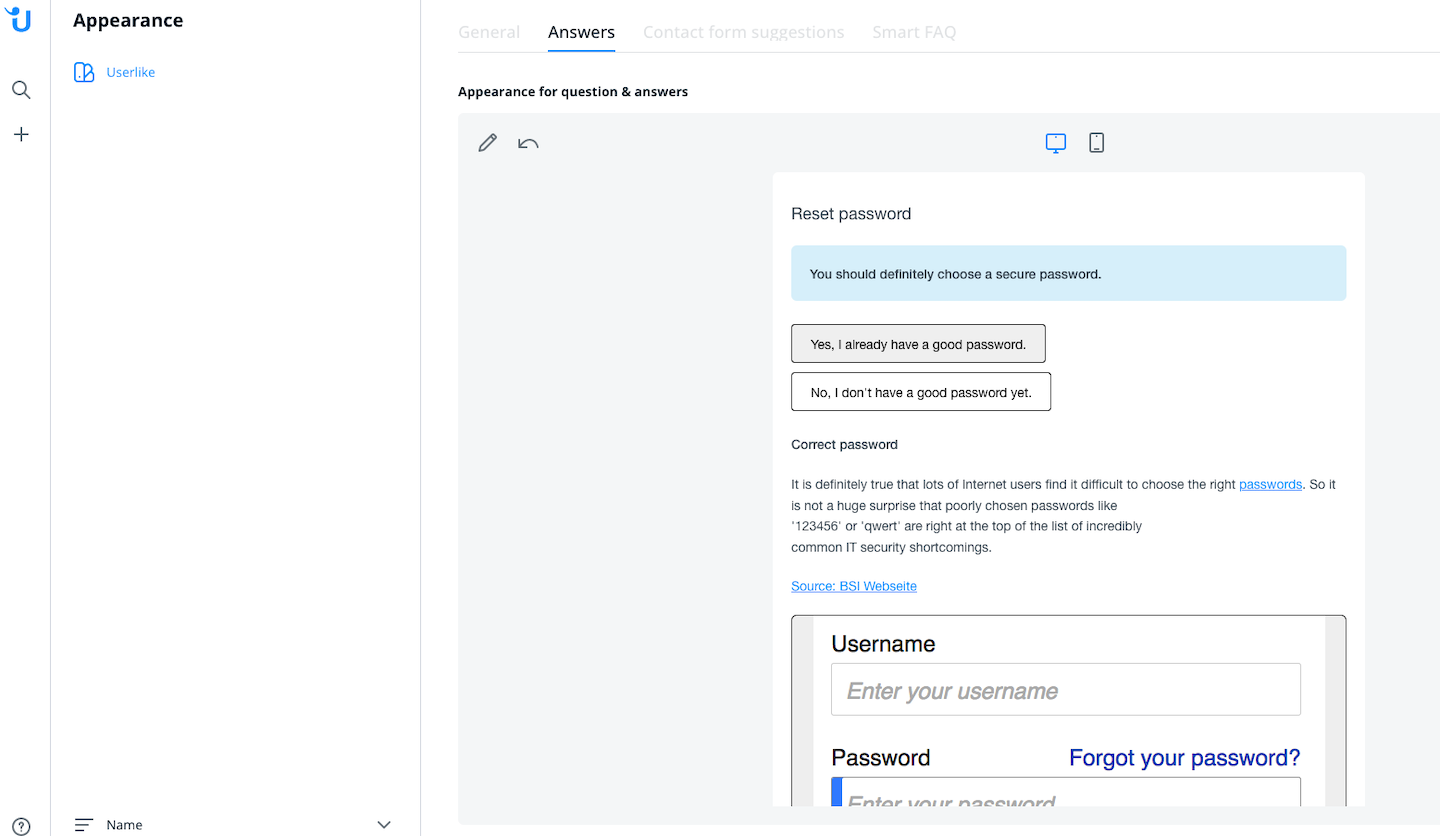The width and height of the screenshot is (1440, 836).
Task: Switch to desktop preview mode
Action: pyautogui.click(x=1056, y=143)
